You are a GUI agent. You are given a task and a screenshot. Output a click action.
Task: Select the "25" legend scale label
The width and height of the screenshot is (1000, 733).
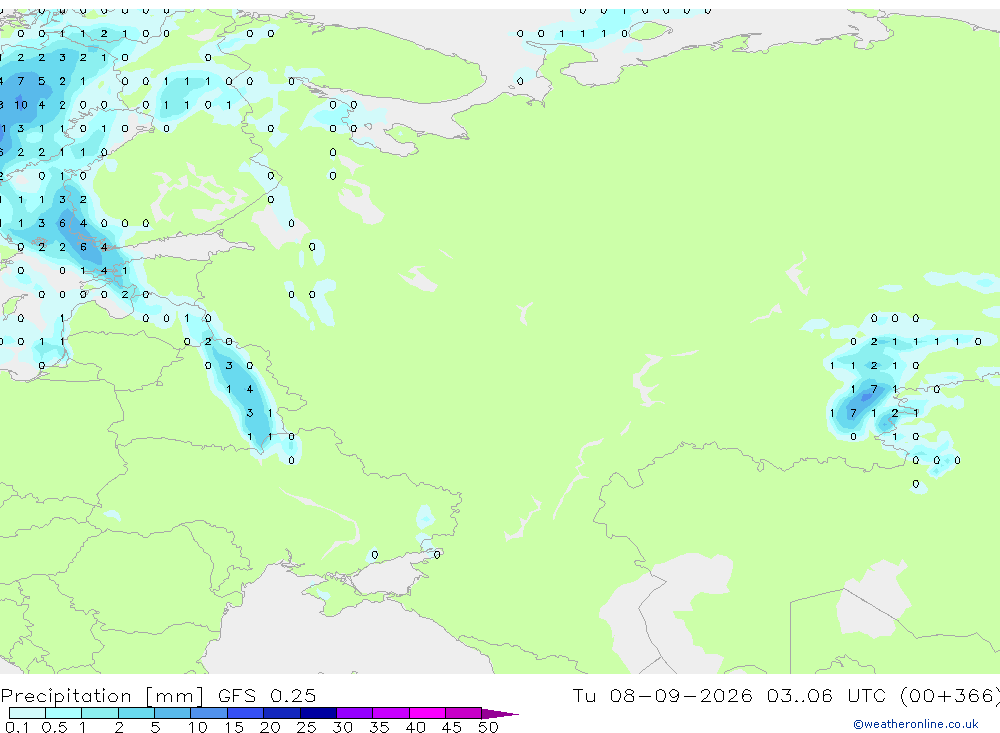306,727
